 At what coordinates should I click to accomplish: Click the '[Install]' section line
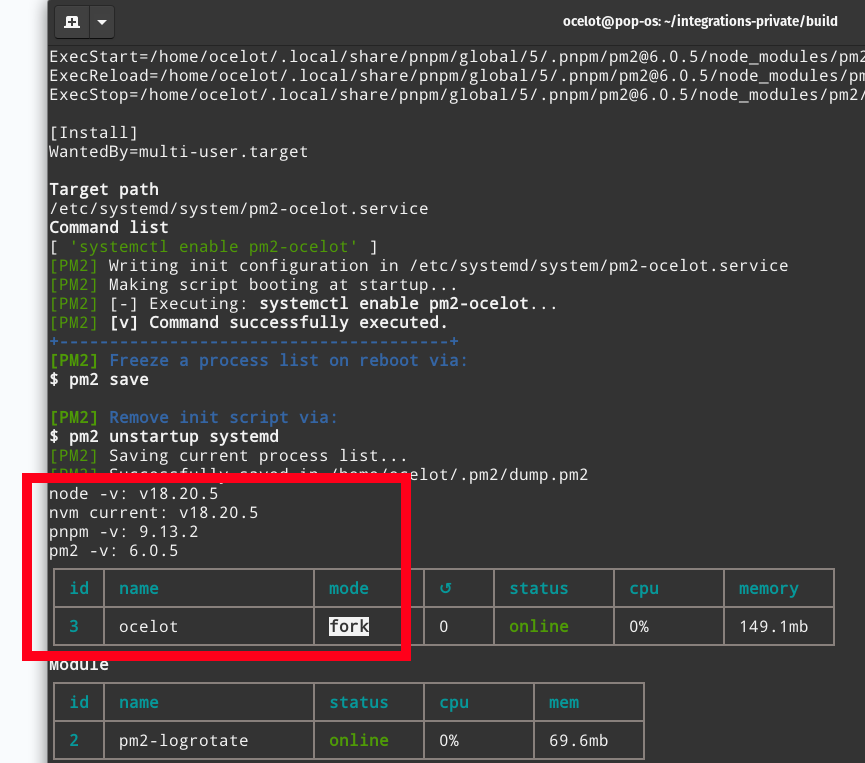(93, 132)
